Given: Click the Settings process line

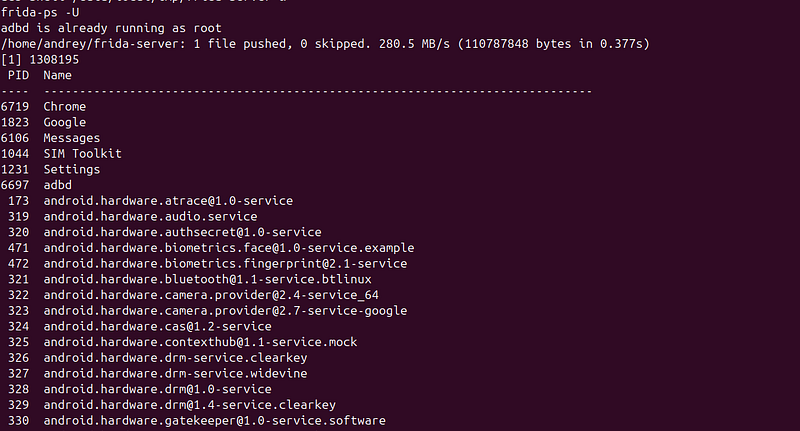Looking at the screenshot, I should tap(51, 169).
